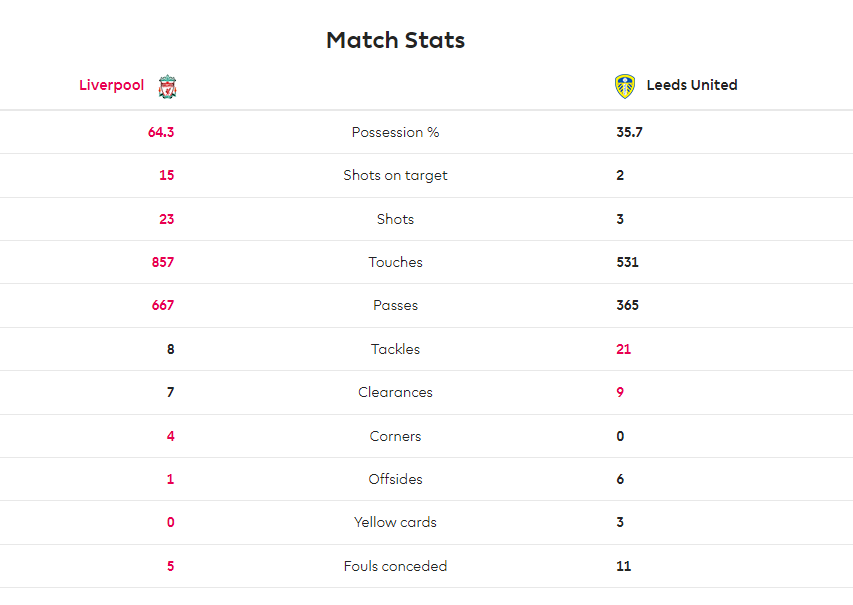Select the Offsides row label
Screen dimensions: 853x605
pyautogui.click(x=395, y=479)
